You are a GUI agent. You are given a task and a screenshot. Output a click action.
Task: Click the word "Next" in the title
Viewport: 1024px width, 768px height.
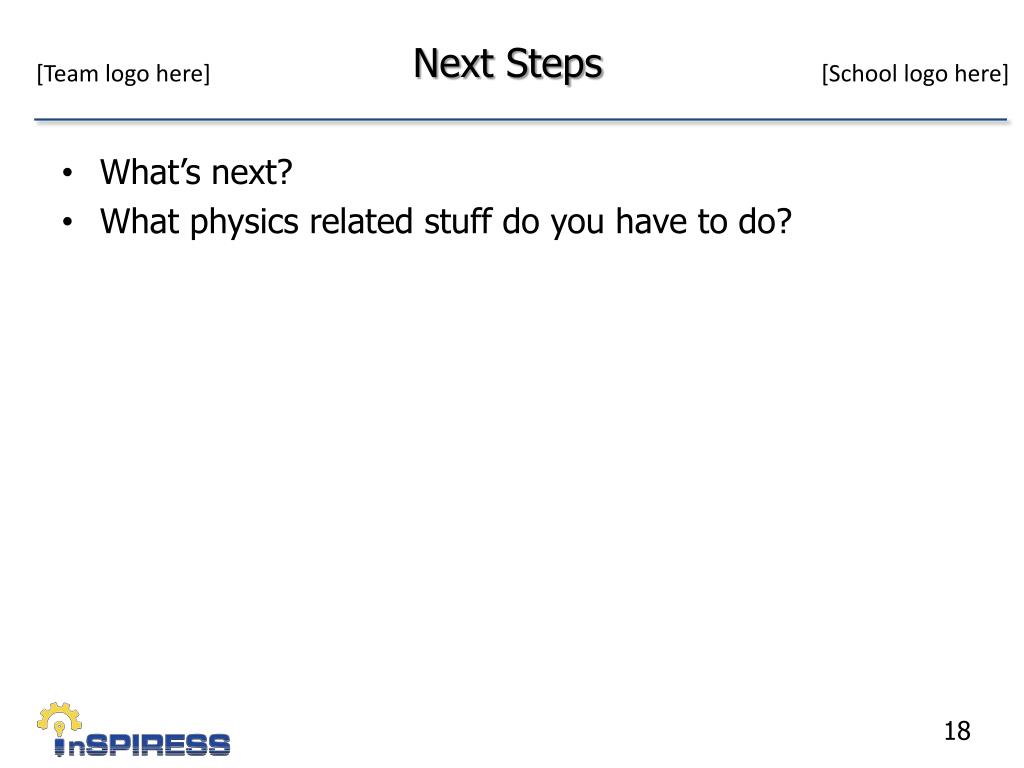point(454,63)
